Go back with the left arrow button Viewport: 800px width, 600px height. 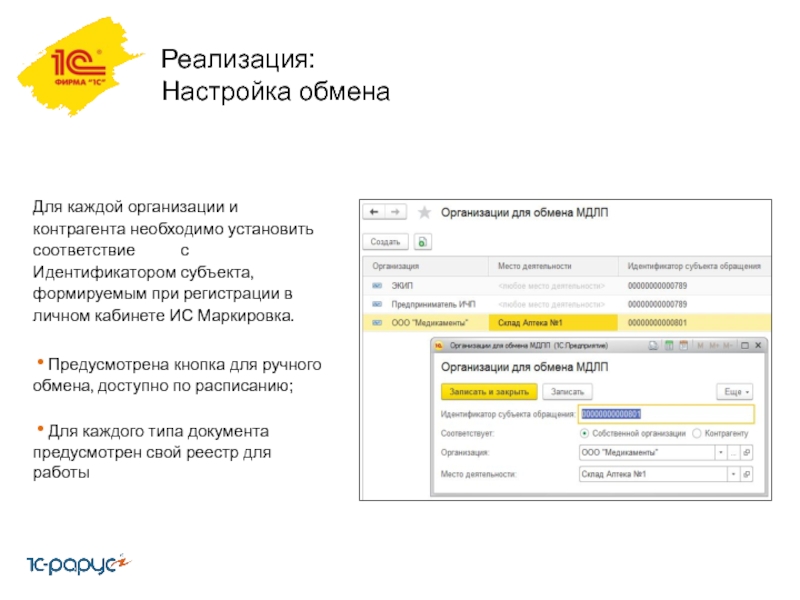[x=374, y=212]
